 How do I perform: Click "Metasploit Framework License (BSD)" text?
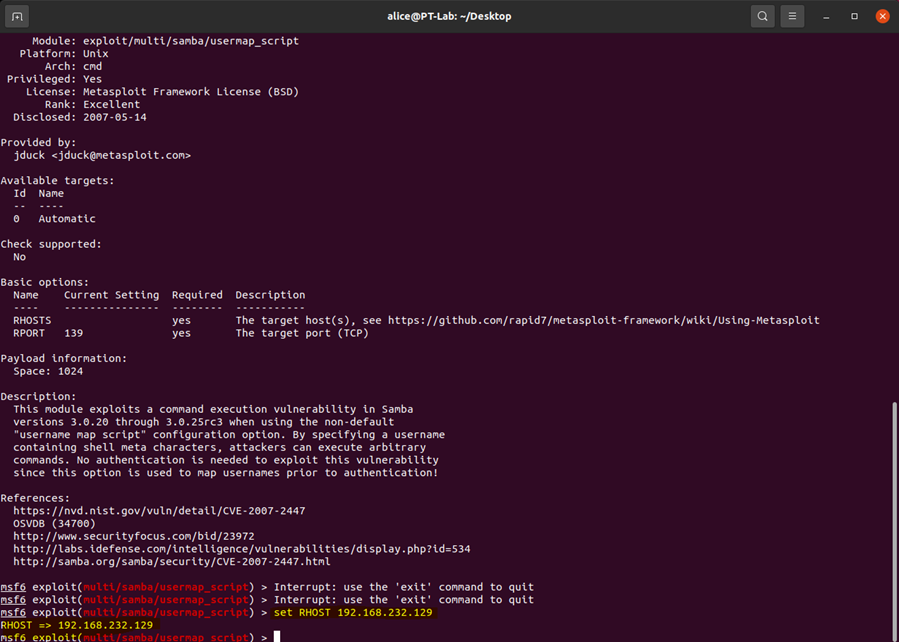191,92
